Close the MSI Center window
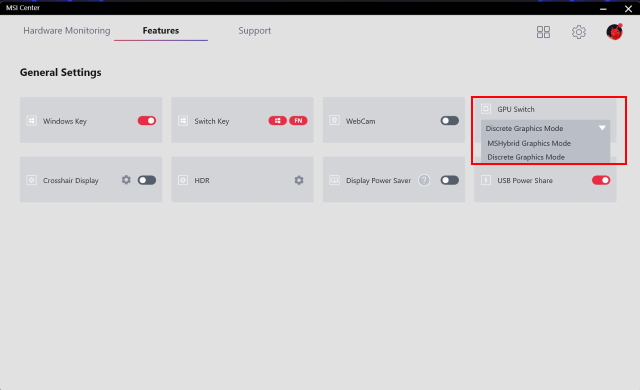Viewport: 640px width, 390px height. [x=628, y=9]
